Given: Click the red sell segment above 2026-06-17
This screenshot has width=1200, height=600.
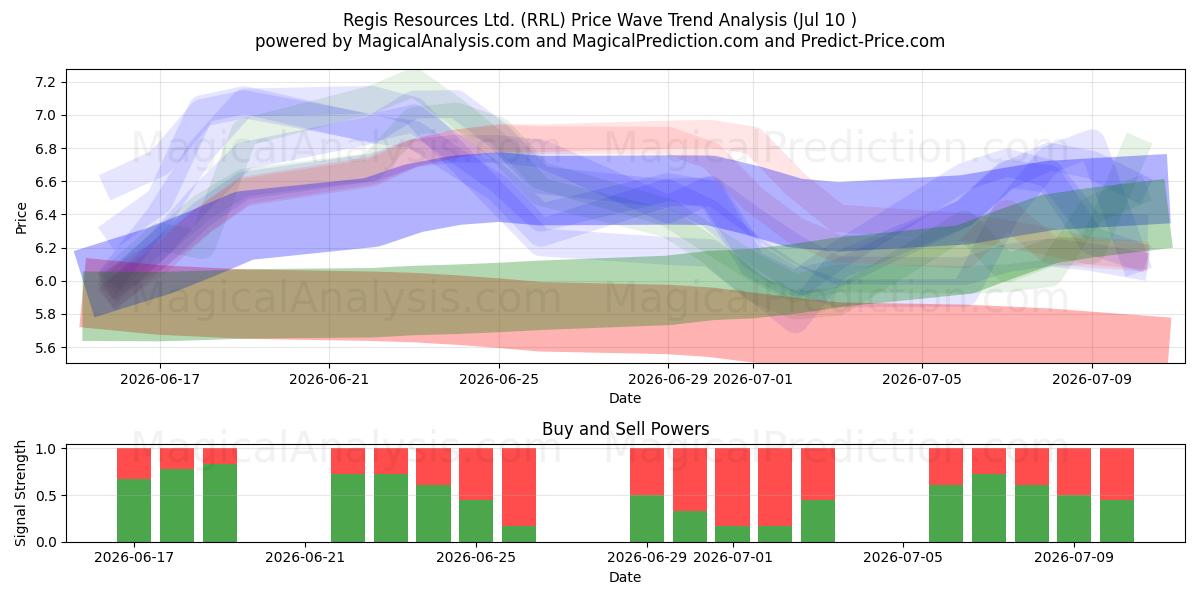Looking at the screenshot, I should (x=134, y=464).
